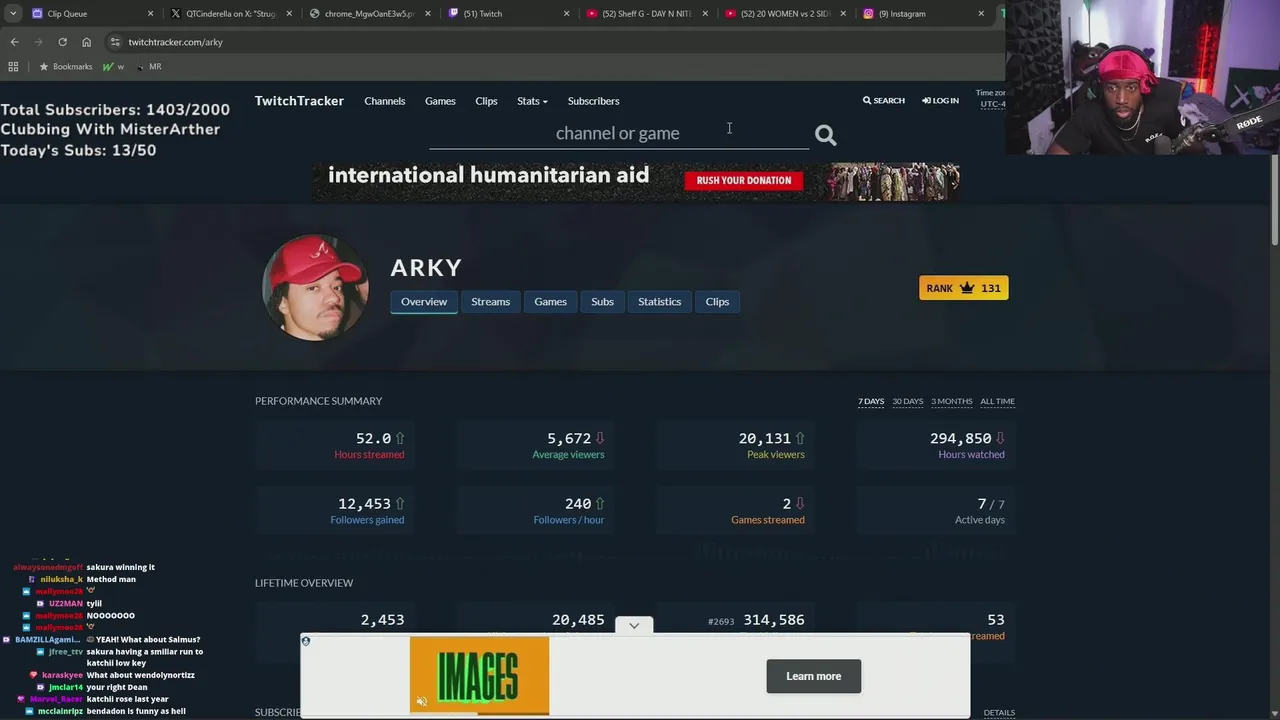Click the 2 Games streamed stat
The image size is (1280, 720).
click(x=735, y=510)
